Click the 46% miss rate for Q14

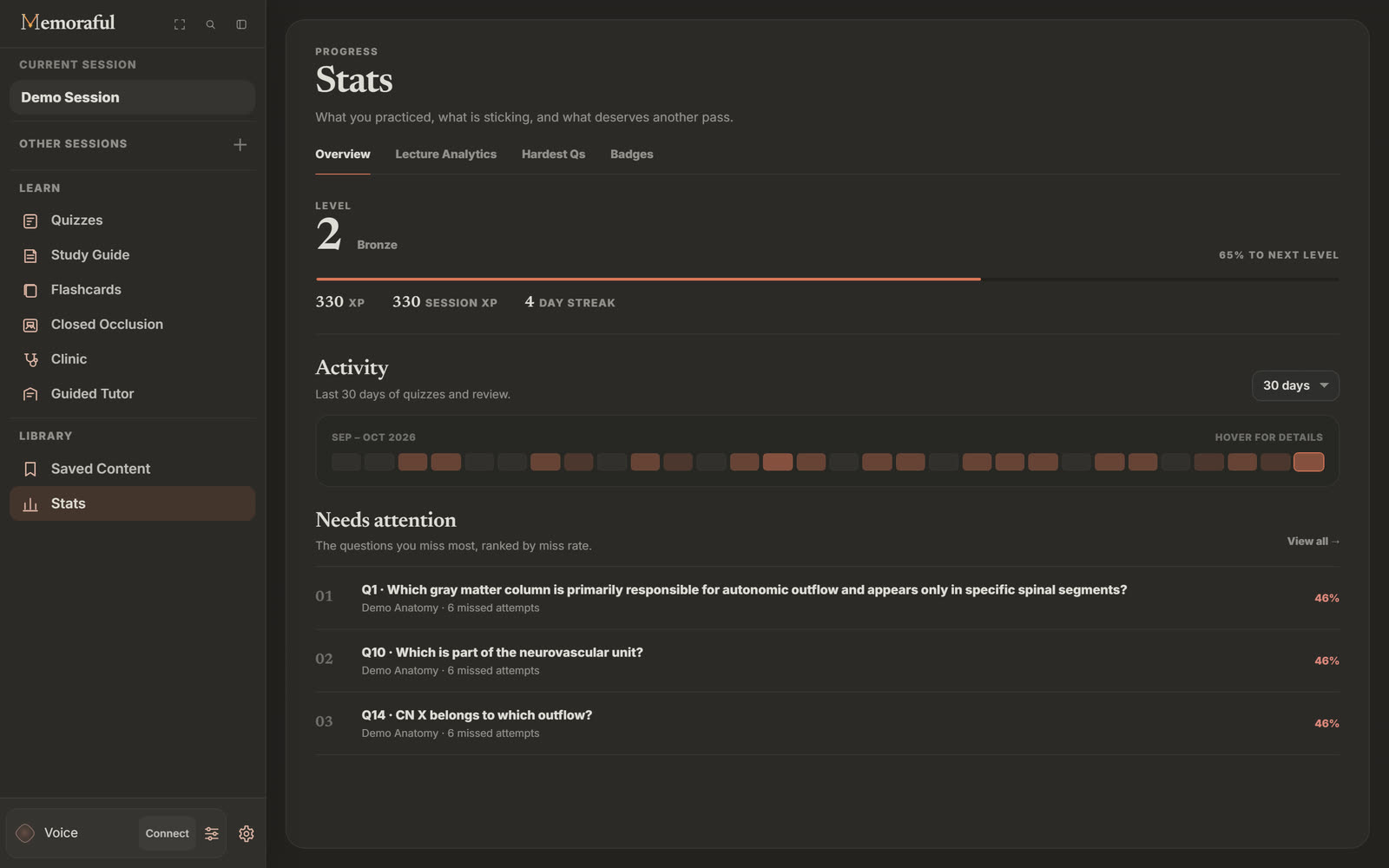point(1326,723)
